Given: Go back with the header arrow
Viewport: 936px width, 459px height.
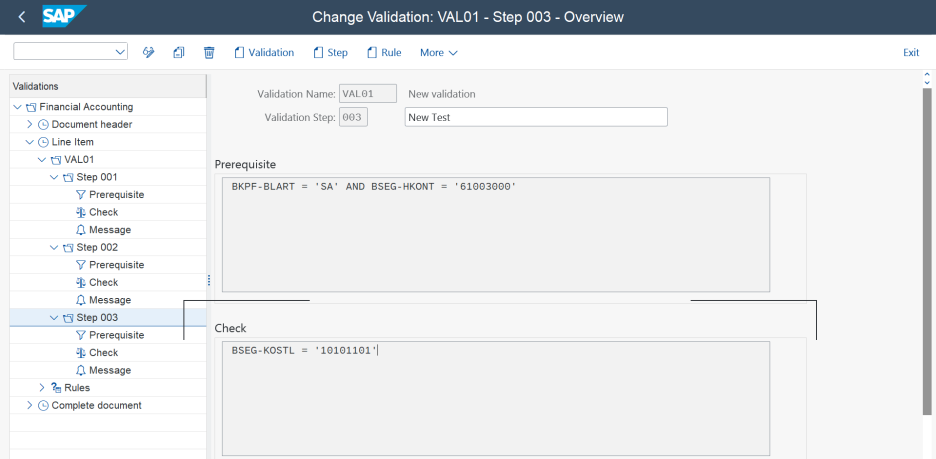Looking at the screenshot, I should 21,17.
